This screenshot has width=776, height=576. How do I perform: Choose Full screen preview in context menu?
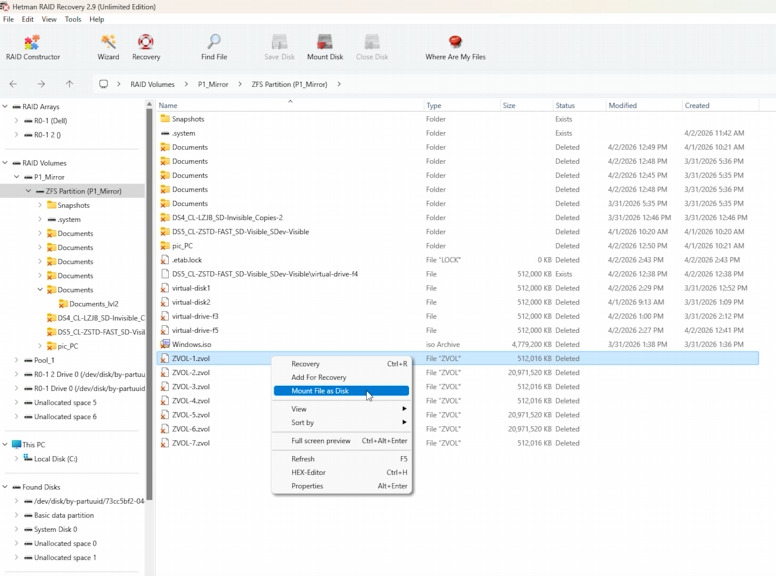click(341, 441)
